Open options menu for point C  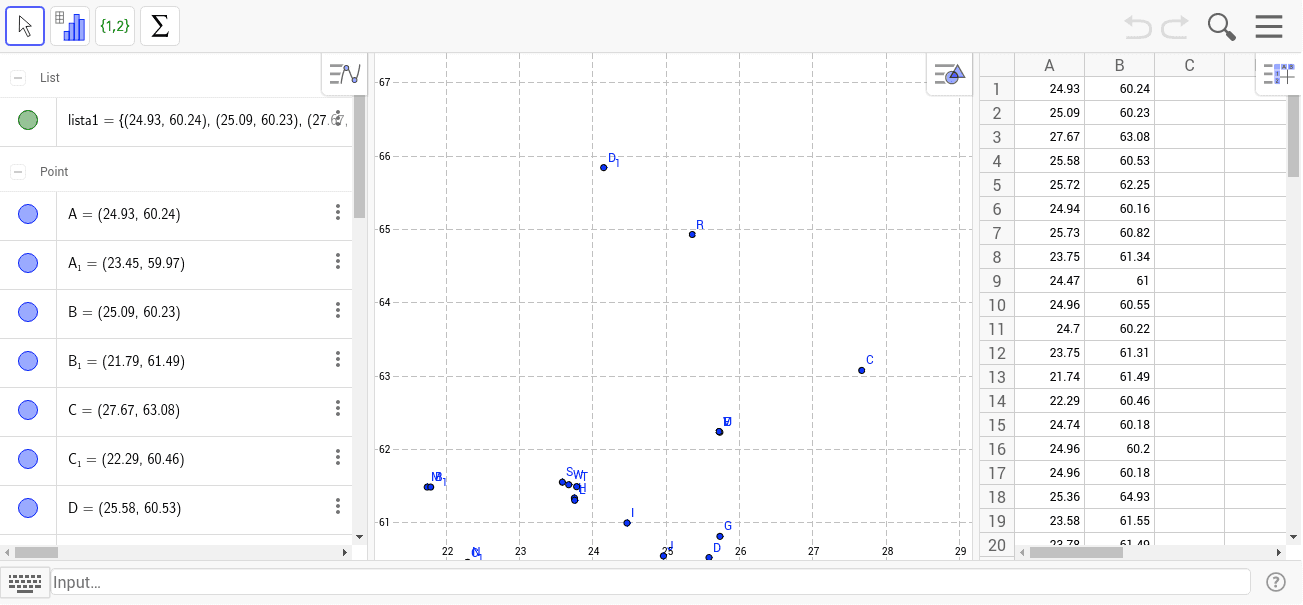tap(338, 408)
